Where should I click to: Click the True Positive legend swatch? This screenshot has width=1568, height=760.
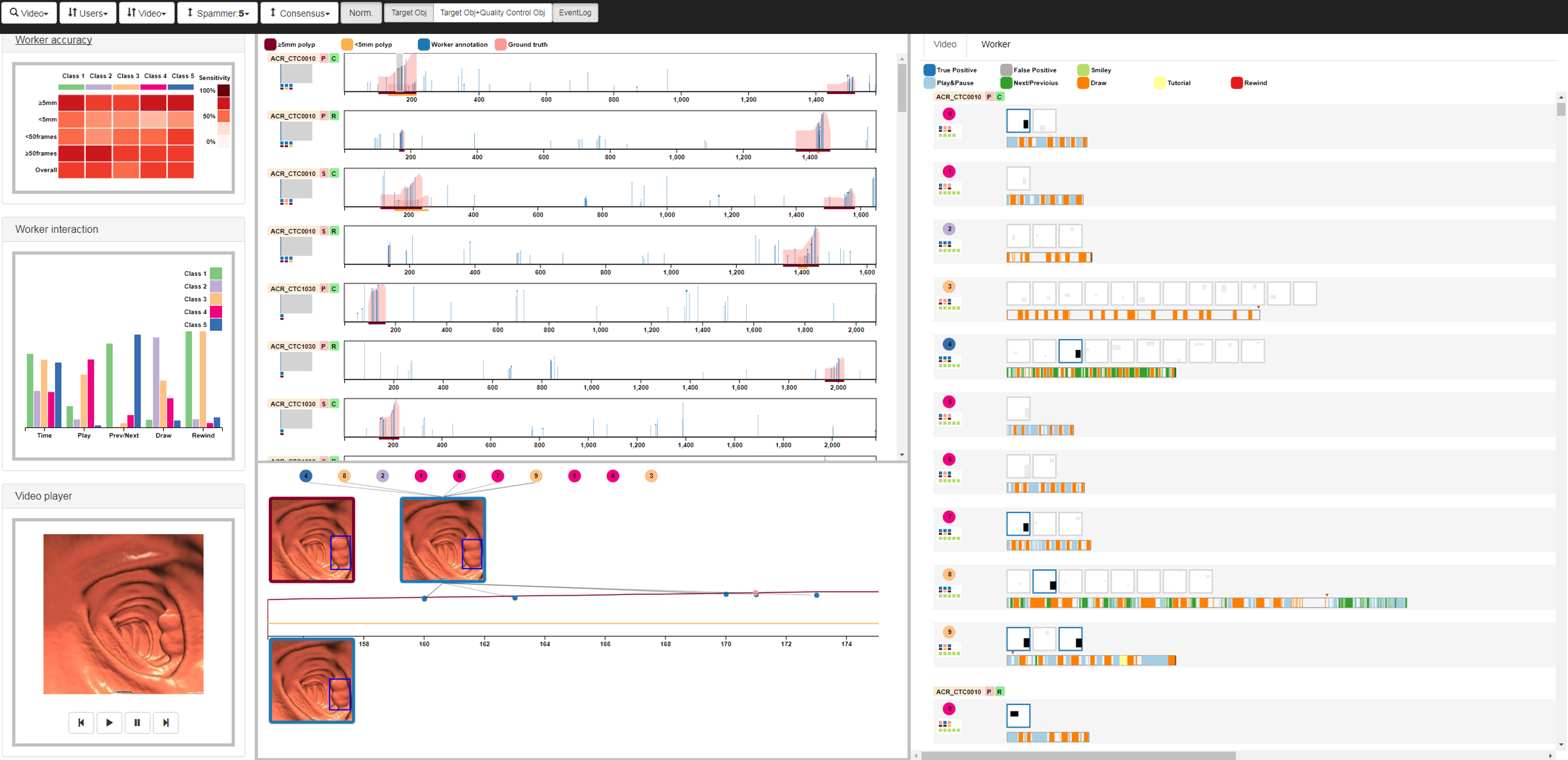point(929,70)
